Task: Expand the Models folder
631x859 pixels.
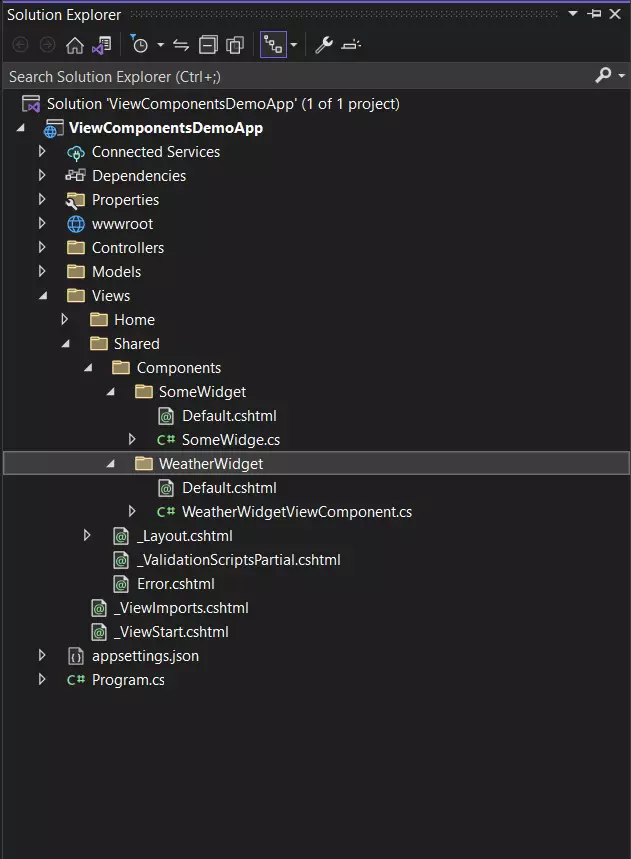Action: 42,271
